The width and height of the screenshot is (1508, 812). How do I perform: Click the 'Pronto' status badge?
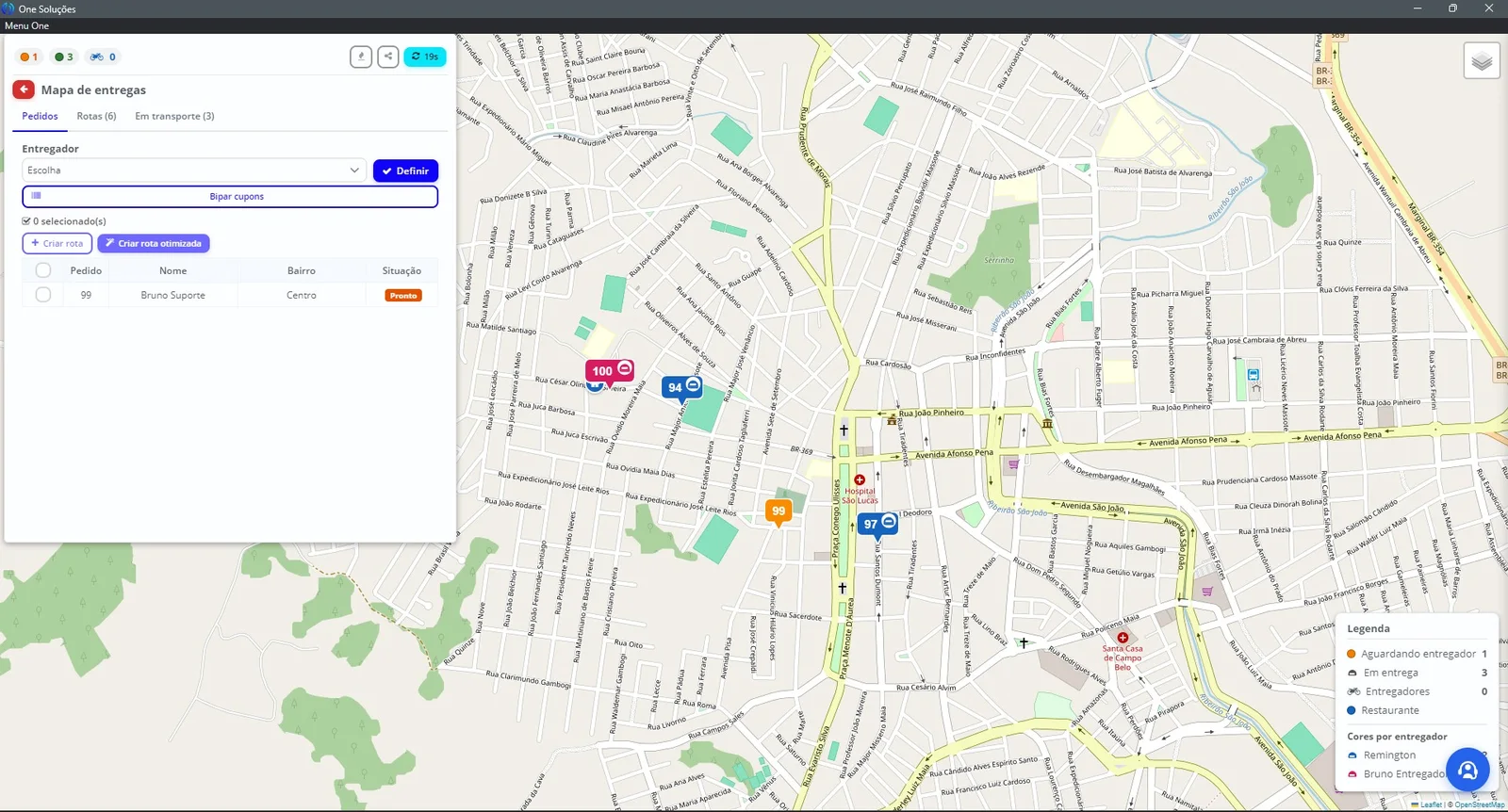pyautogui.click(x=403, y=296)
